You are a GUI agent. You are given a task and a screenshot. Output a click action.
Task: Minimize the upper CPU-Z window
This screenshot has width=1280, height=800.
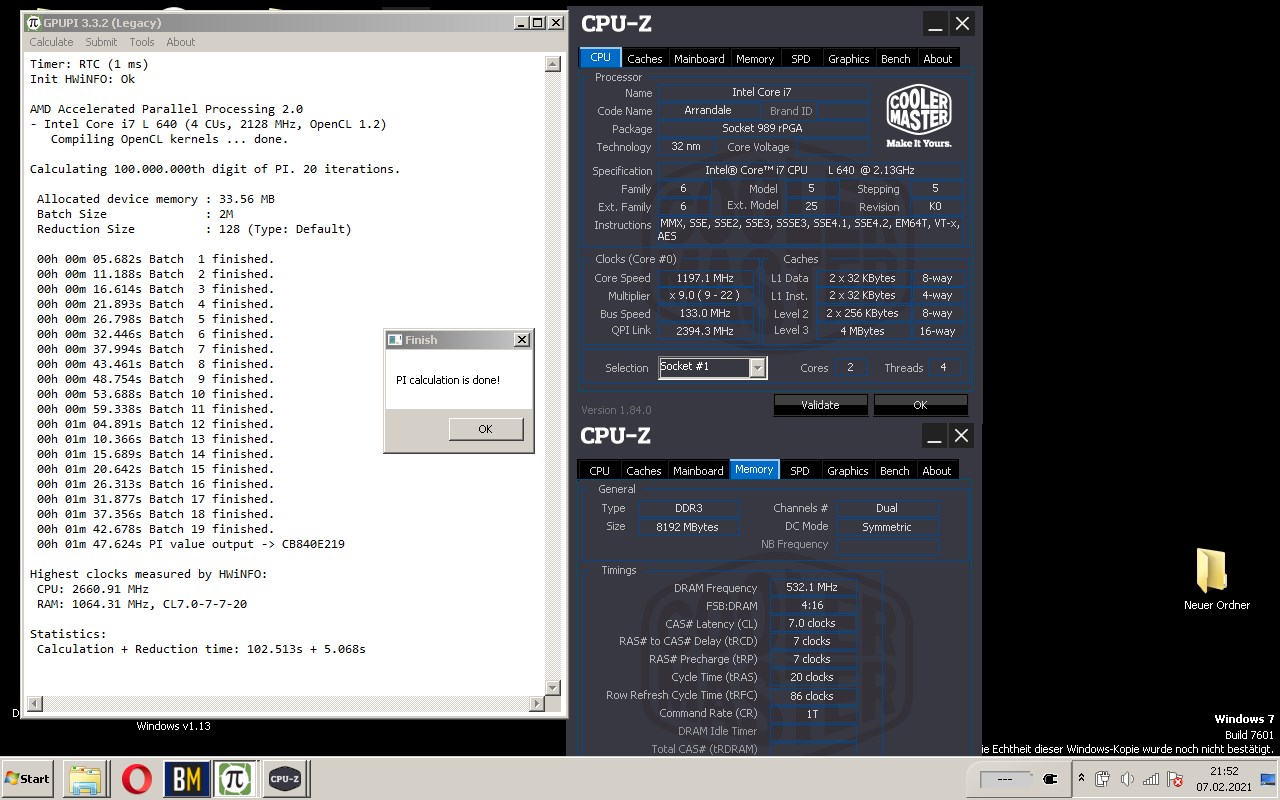coord(935,24)
